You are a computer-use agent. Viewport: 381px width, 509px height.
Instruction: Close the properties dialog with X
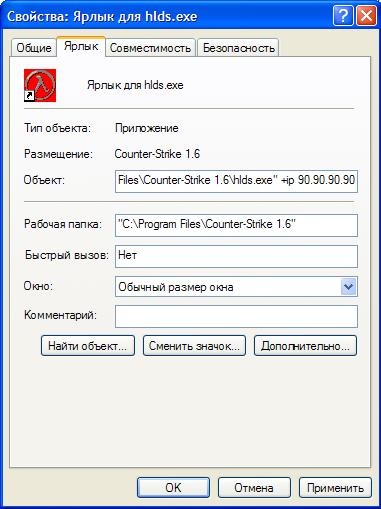[366, 16]
